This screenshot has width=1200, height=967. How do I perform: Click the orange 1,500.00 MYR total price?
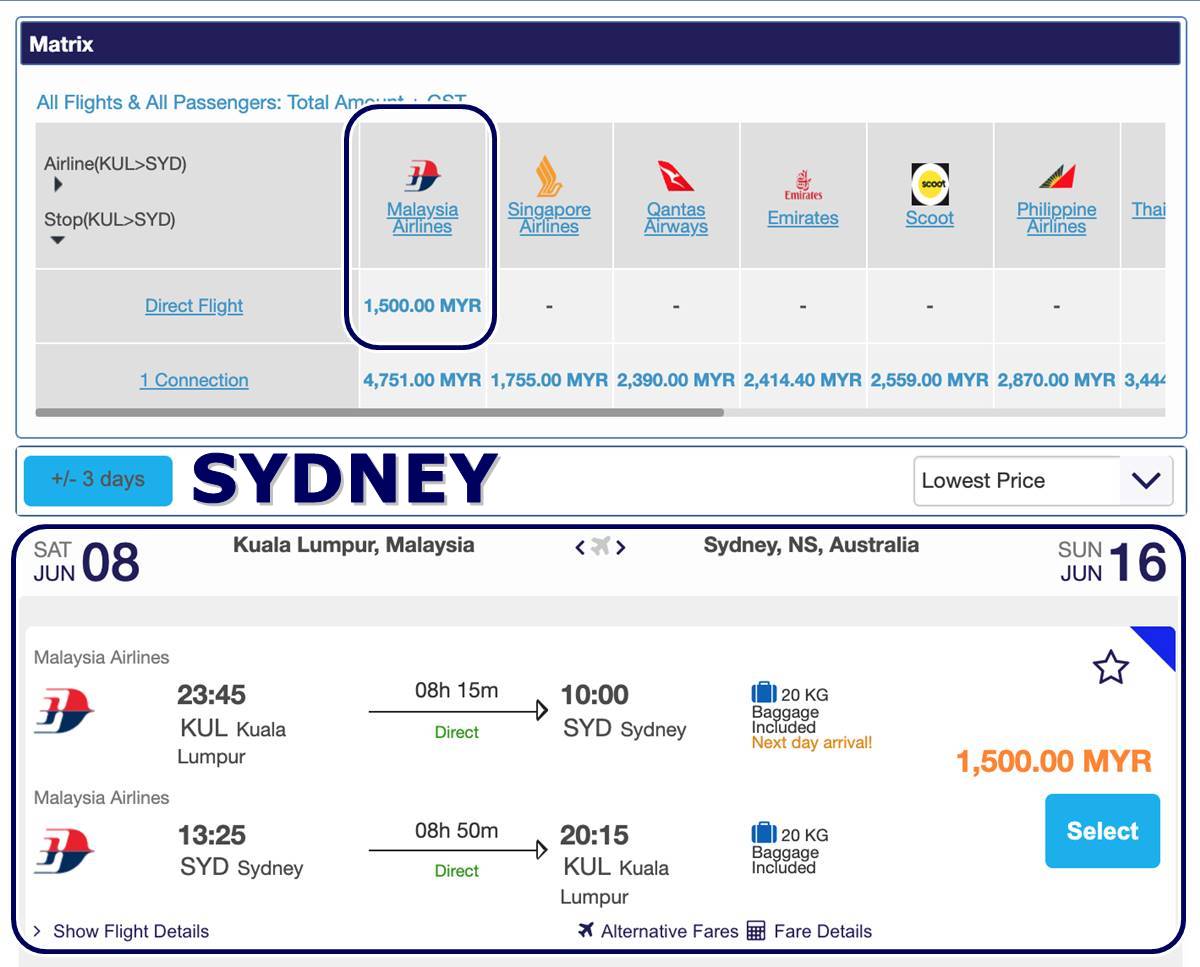click(1054, 761)
